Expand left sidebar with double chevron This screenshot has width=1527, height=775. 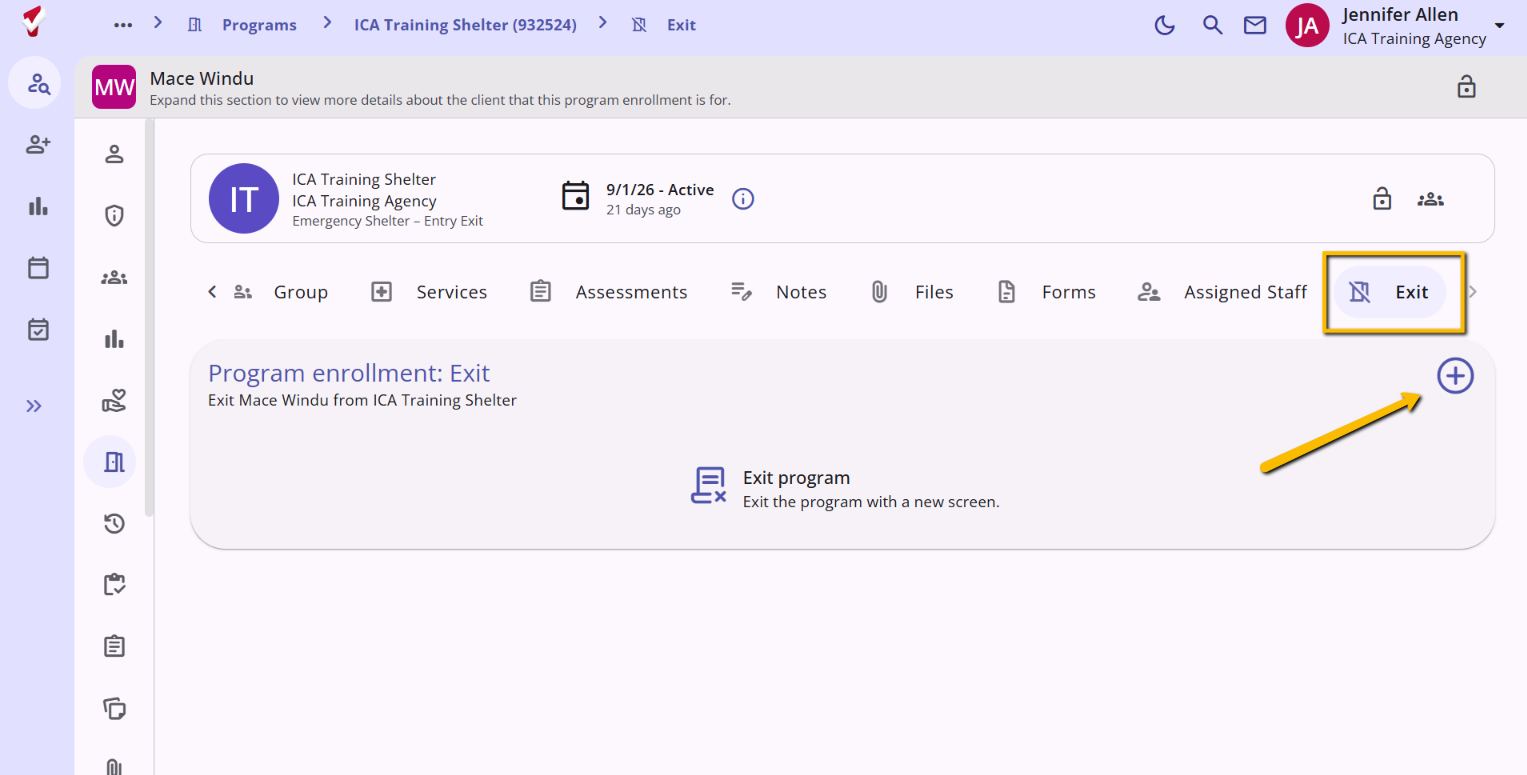coord(35,406)
